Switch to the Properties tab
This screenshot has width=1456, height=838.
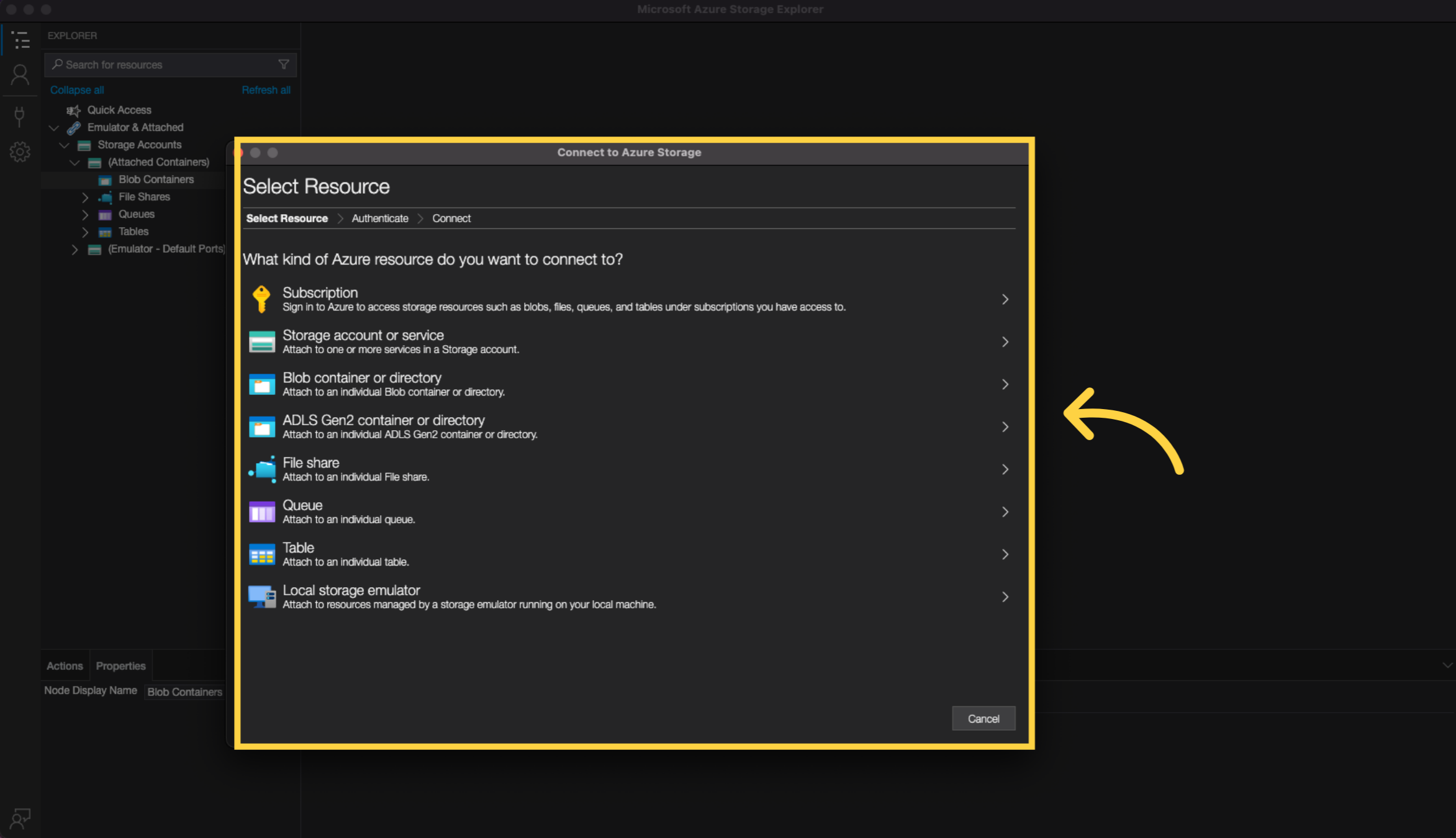click(x=120, y=665)
